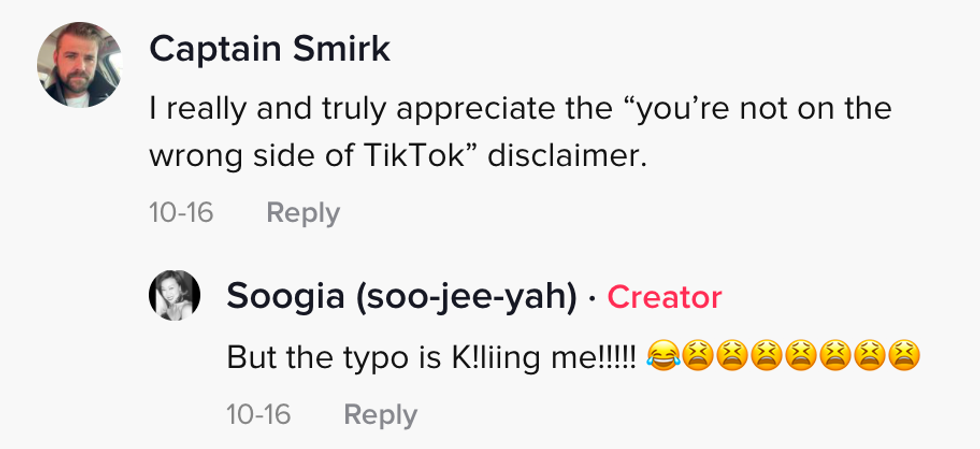Click the first weary face emoji
This screenshot has height=449, width=980.
[698, 356]
